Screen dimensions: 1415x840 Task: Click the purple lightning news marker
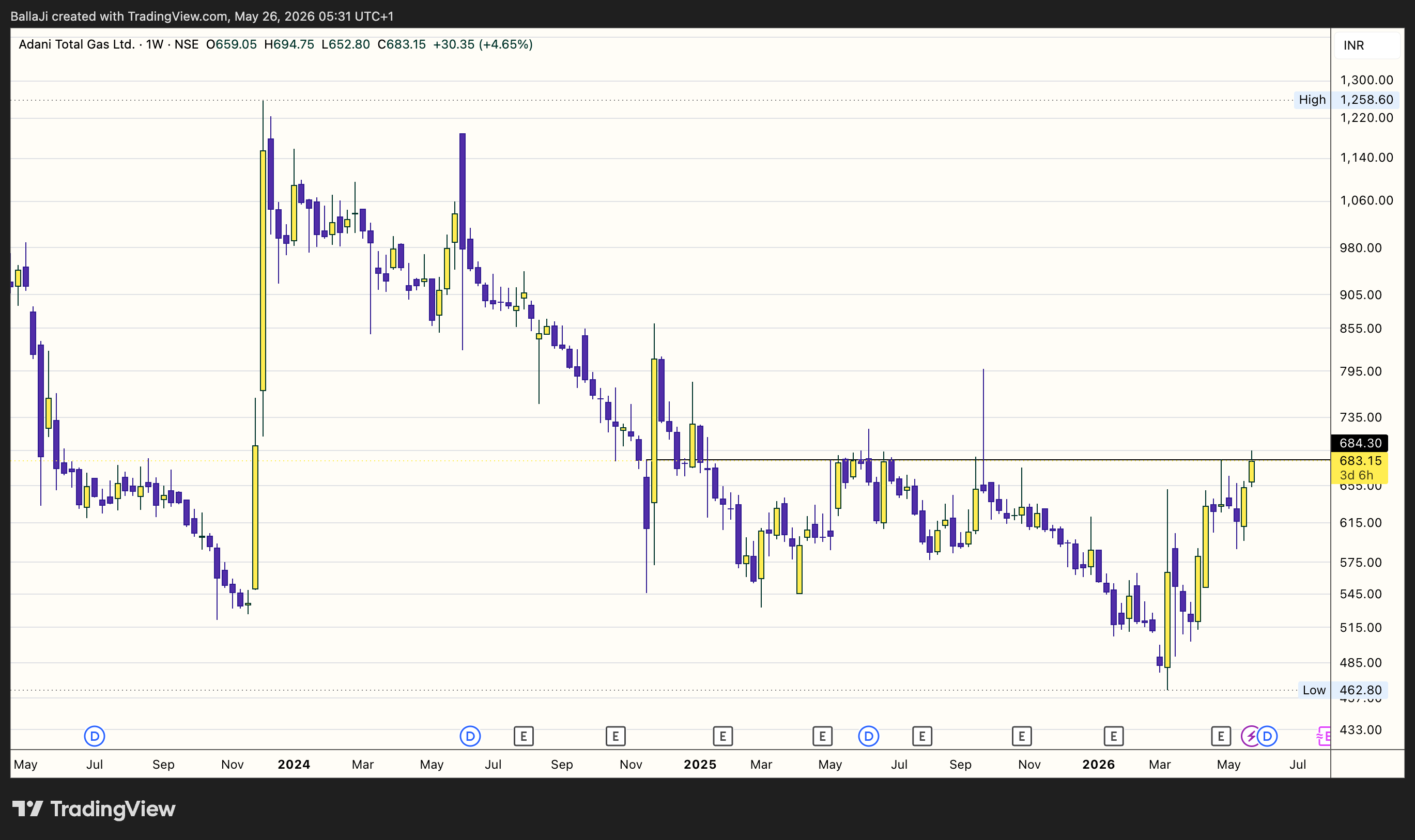pyautogui.click(x=1250, y=736)
